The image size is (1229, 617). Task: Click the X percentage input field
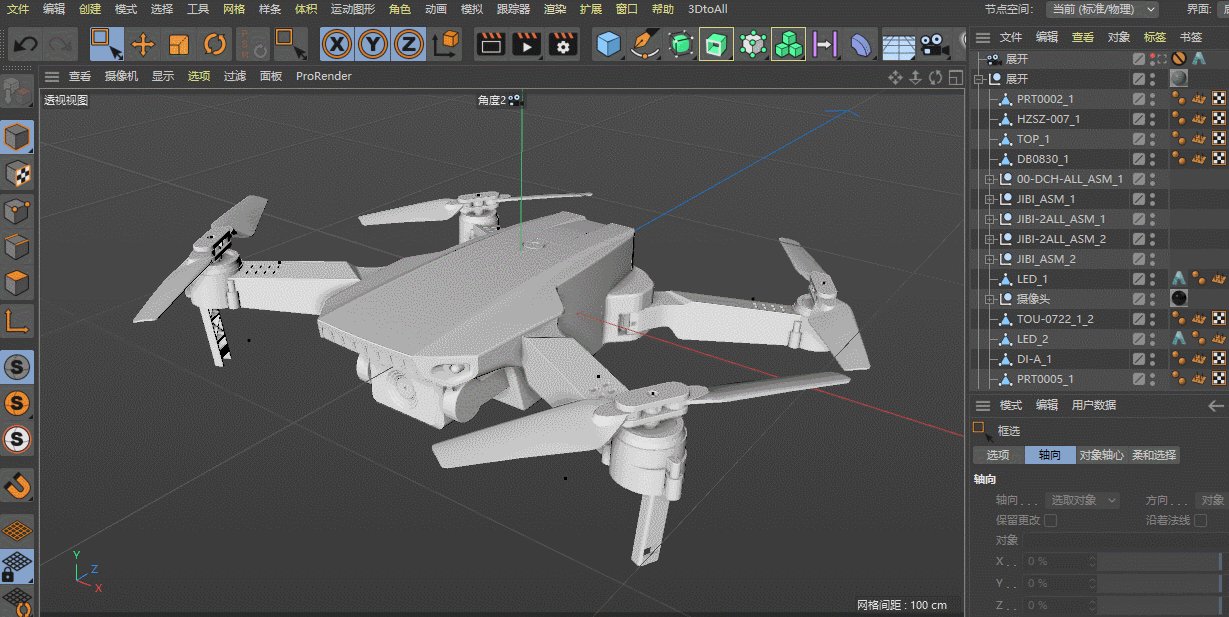pyautogui.click(x=1059, y=562)
